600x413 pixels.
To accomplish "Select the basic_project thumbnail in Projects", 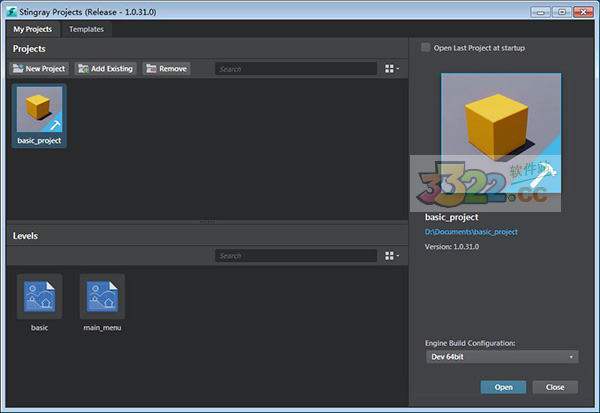I will [39, 116].
